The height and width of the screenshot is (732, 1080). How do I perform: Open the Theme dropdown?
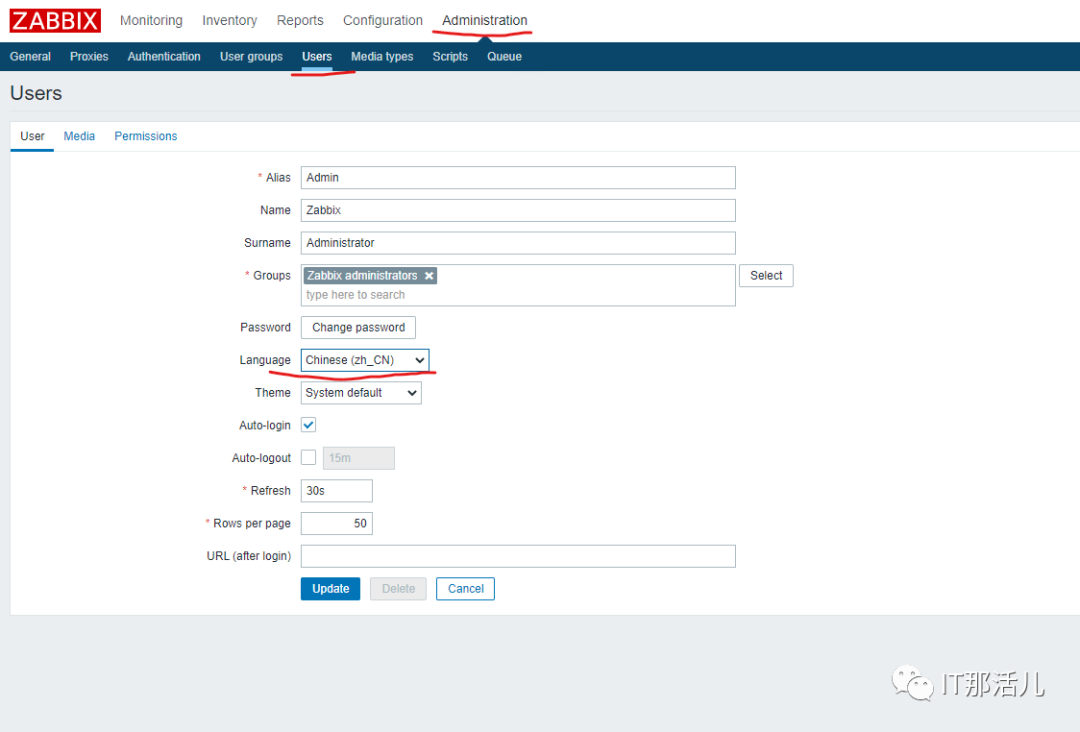point(361,393)
